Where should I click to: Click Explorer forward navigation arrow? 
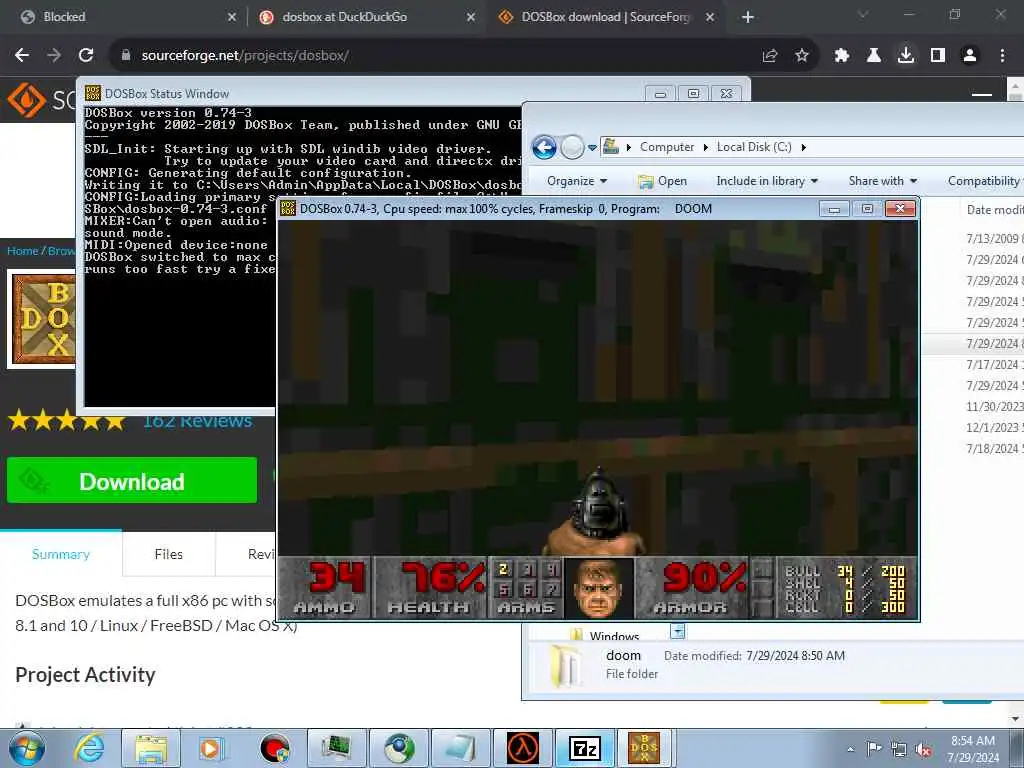pos(572,147)
